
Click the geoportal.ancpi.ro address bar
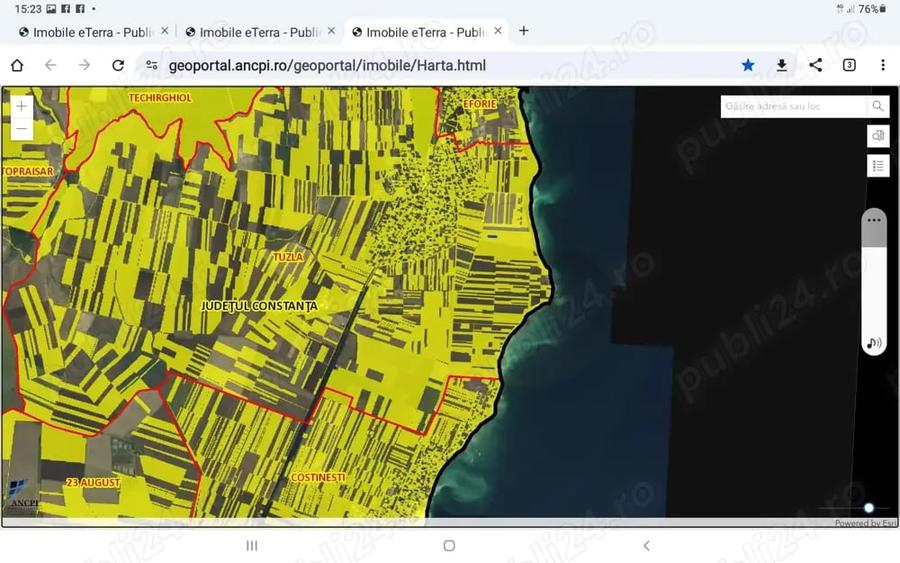[327, 65]
